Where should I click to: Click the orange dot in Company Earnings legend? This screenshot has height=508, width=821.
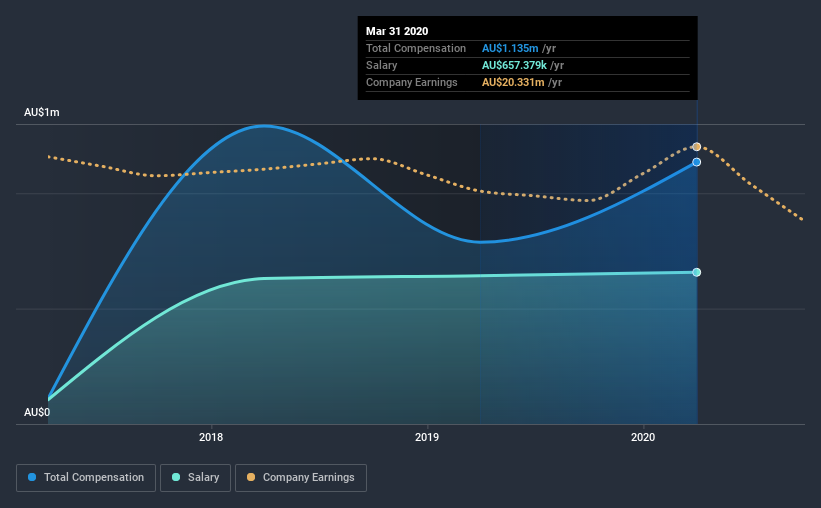[251, 477]
